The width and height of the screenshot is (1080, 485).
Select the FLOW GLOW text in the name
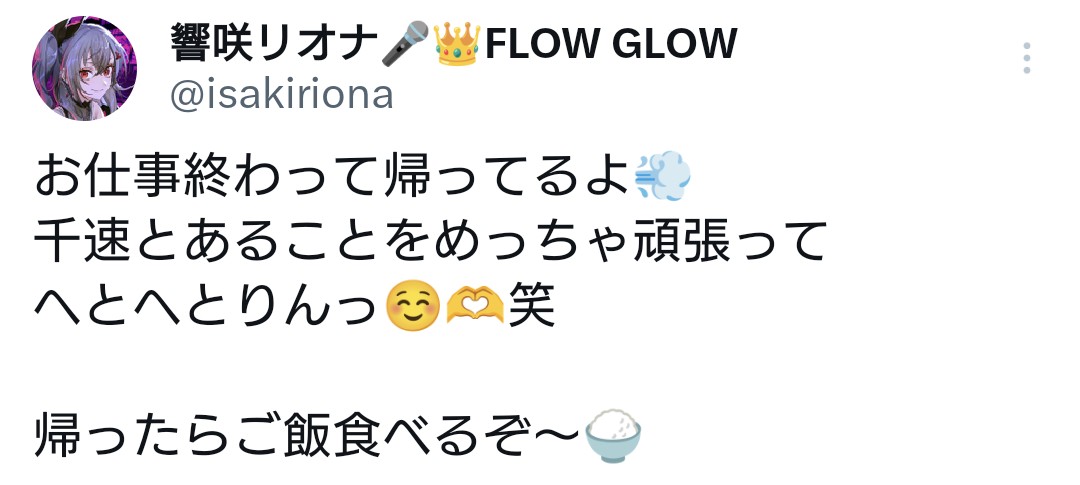point(611,44)
